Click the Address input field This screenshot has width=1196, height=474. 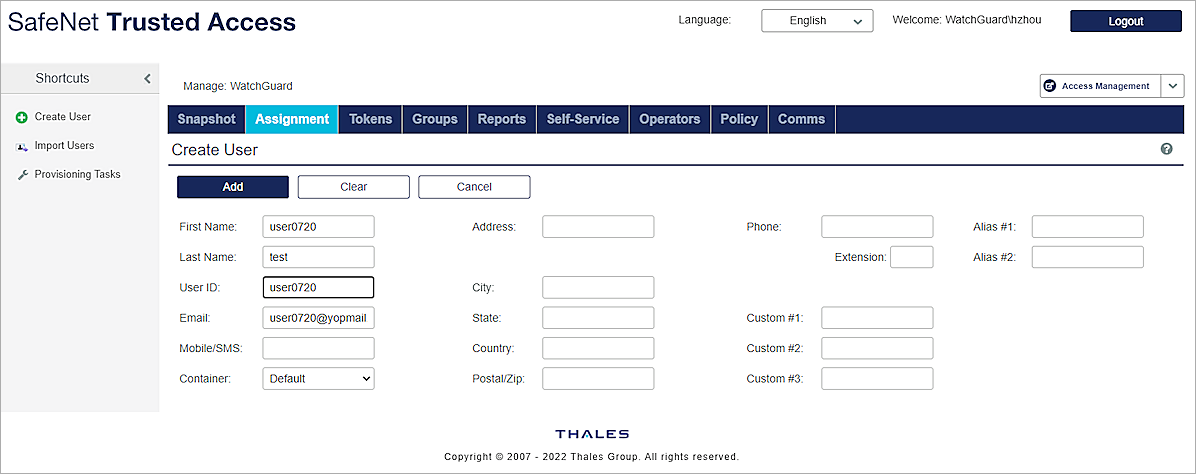[x=598, y=227]
